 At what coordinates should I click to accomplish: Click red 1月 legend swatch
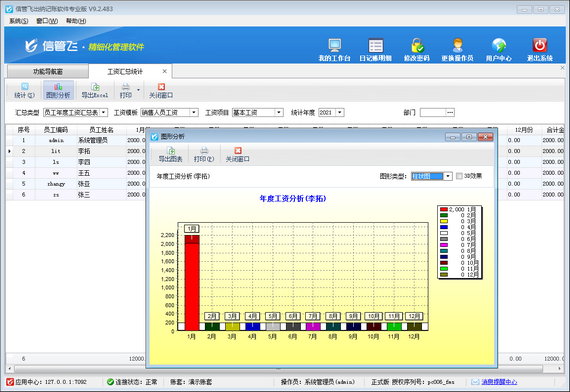tap(443, 209)
